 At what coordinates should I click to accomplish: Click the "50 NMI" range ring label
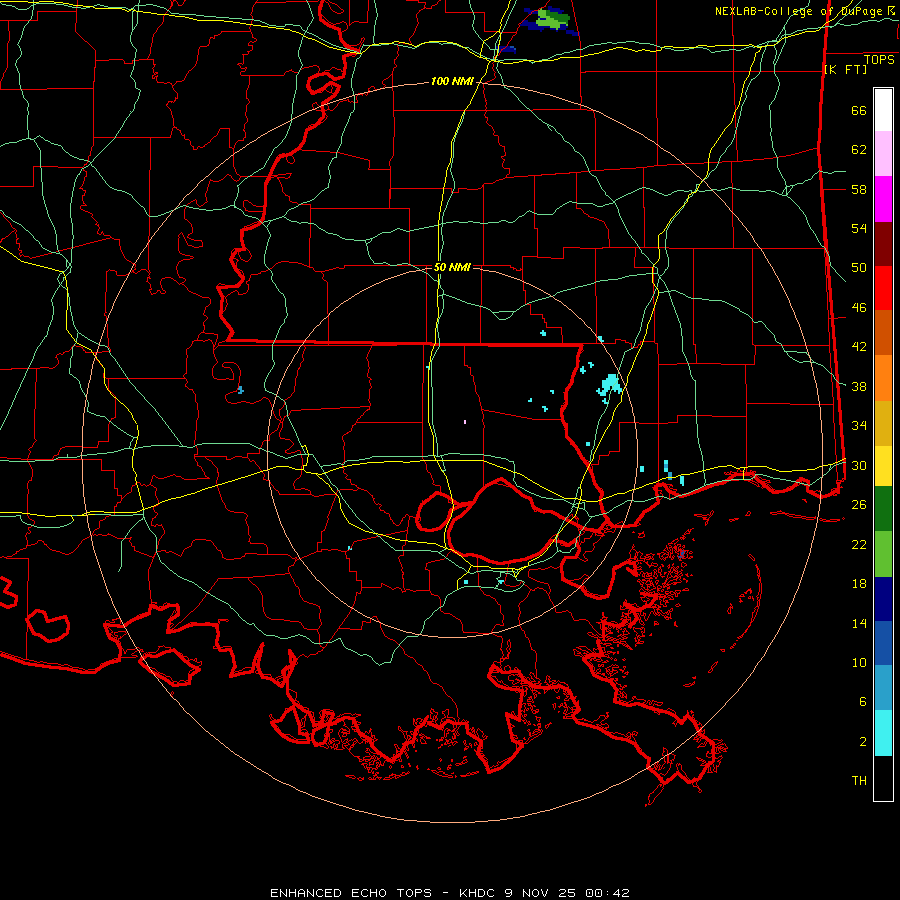tap(452, 267)
